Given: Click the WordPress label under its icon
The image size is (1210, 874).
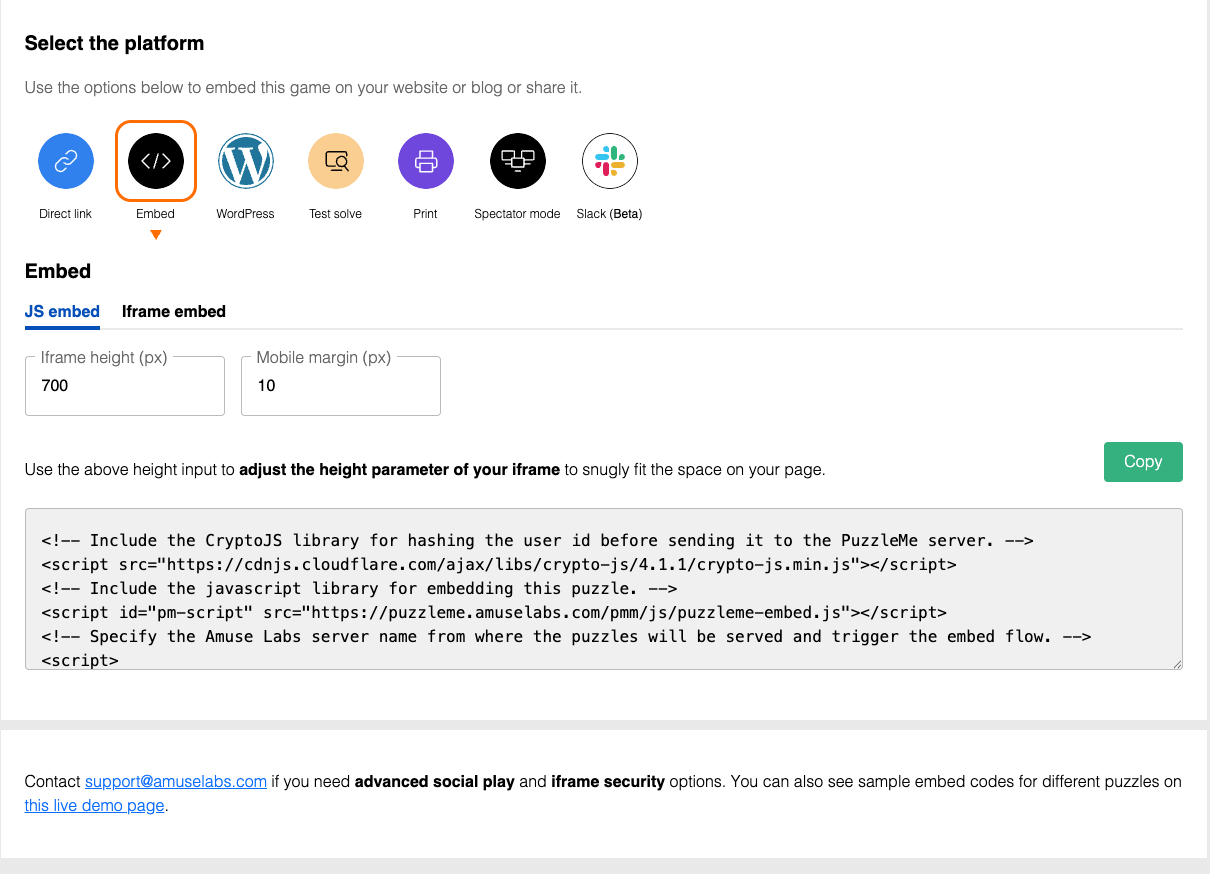Looking at the screenshot, I should (246, 214).
